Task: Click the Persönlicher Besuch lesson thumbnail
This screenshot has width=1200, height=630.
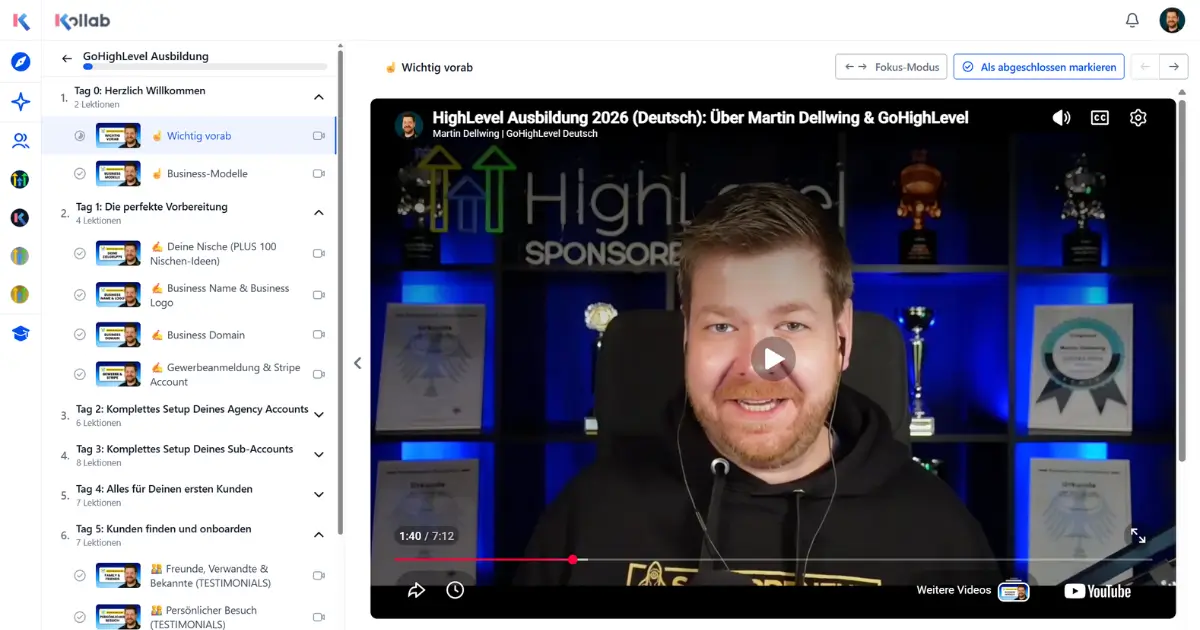Action: click(x=118, y=617)
